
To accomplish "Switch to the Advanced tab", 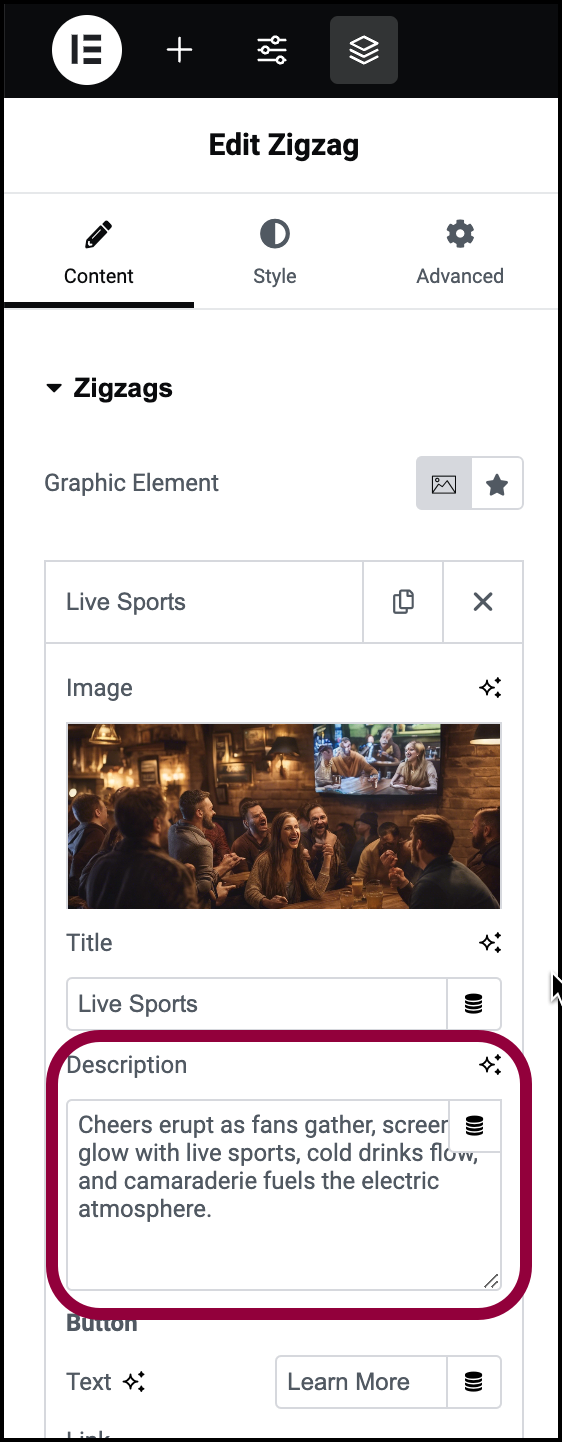I will coord(460,253).
